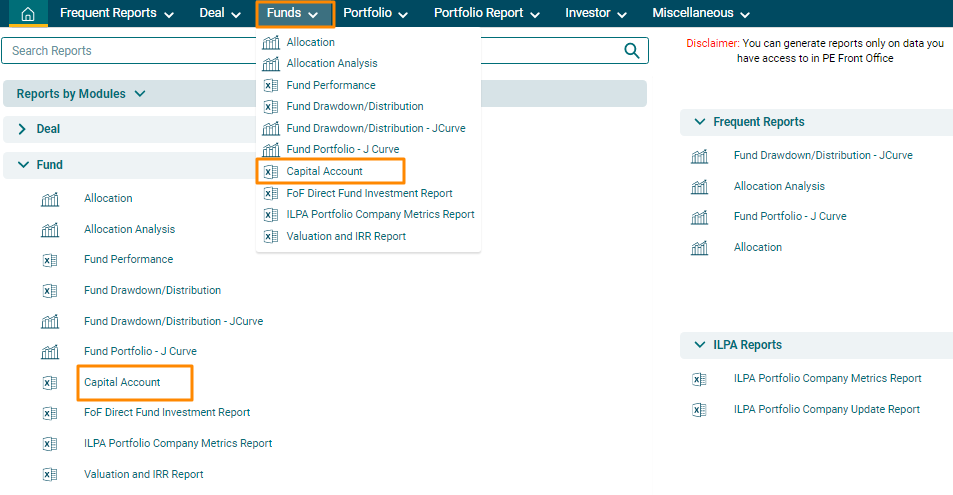Open Fund Drawdown/Distribution - JCurve in Frequent Reports
The image size is (953, 495).
pos(822,156)
